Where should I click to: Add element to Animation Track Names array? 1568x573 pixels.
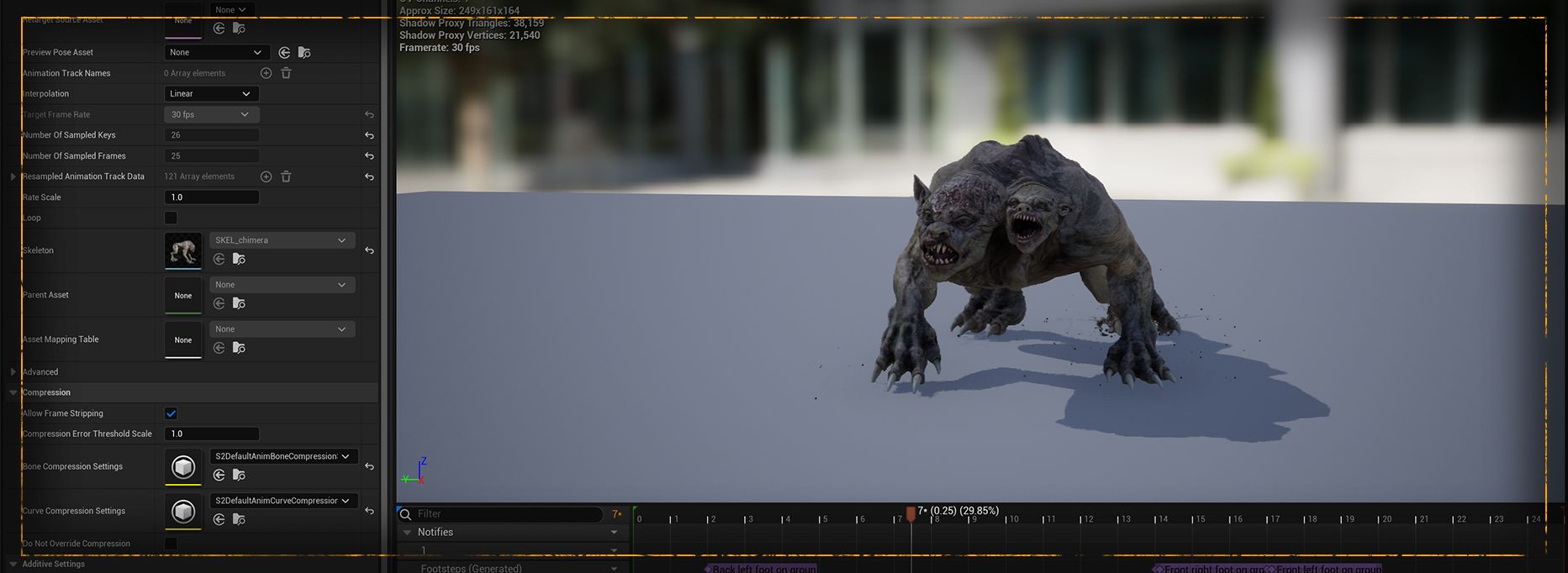click(x=266, y=73)
